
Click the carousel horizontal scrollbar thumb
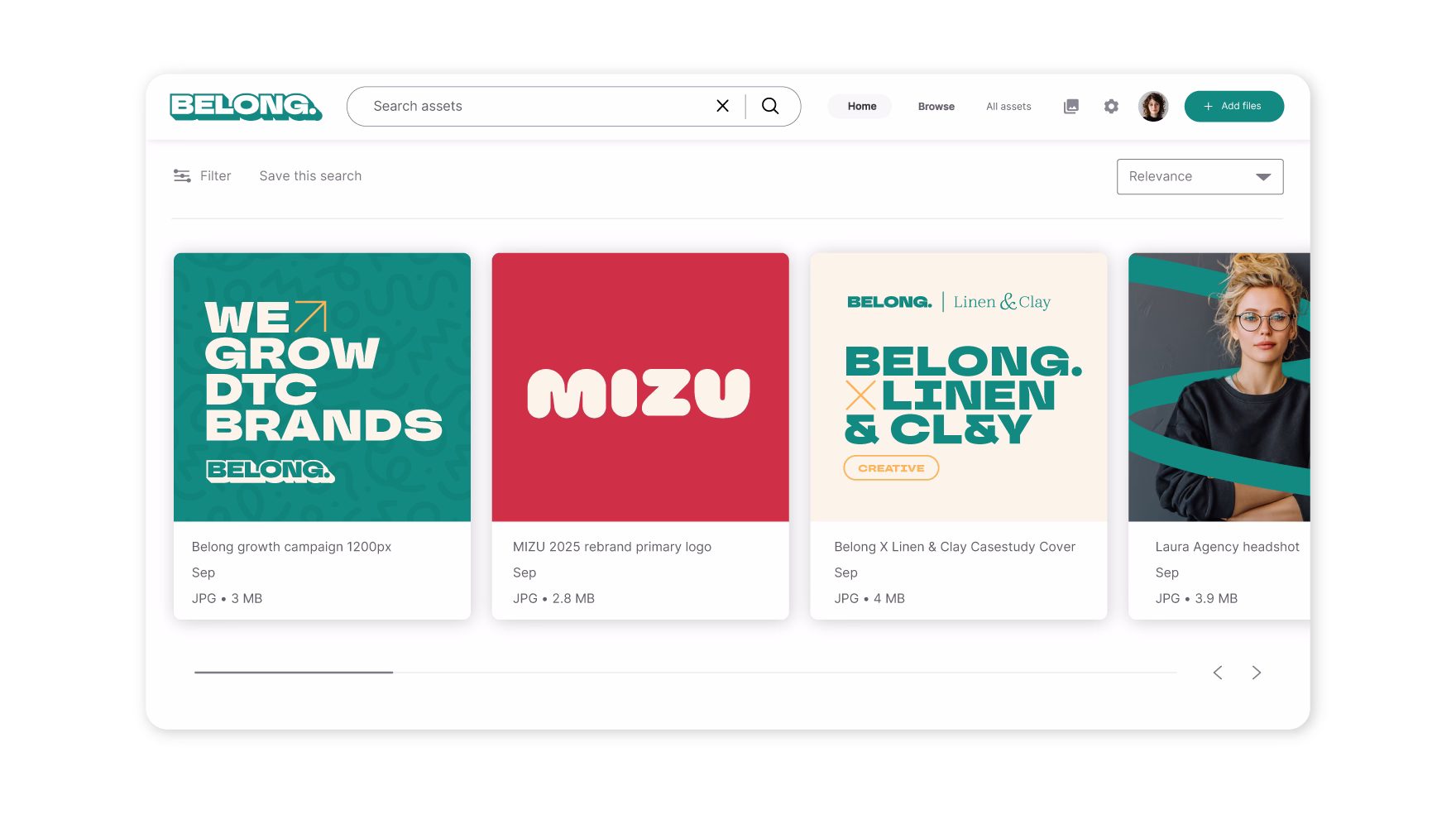[x=294, y=673]
